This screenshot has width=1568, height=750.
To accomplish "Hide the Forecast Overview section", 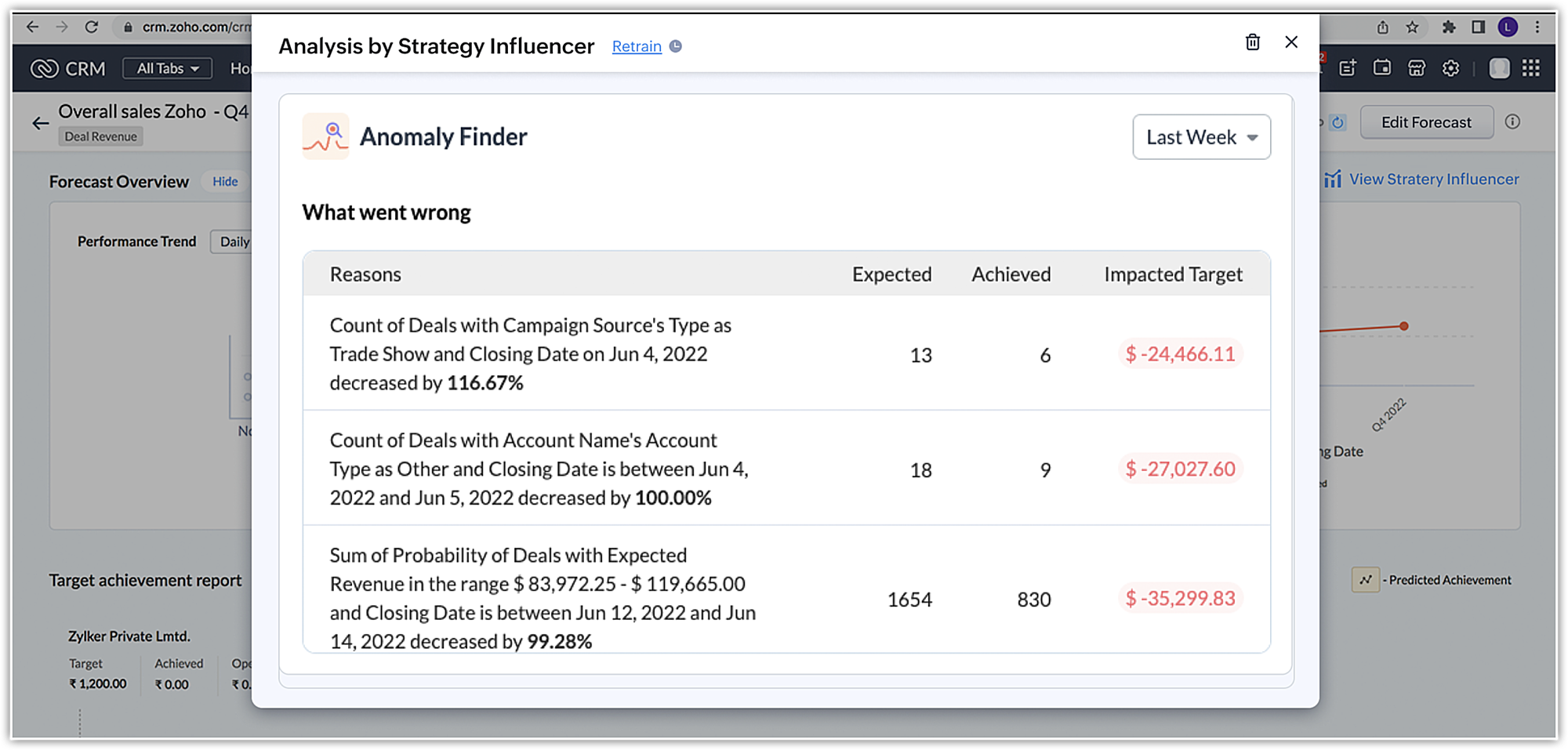I will (225, 182).
